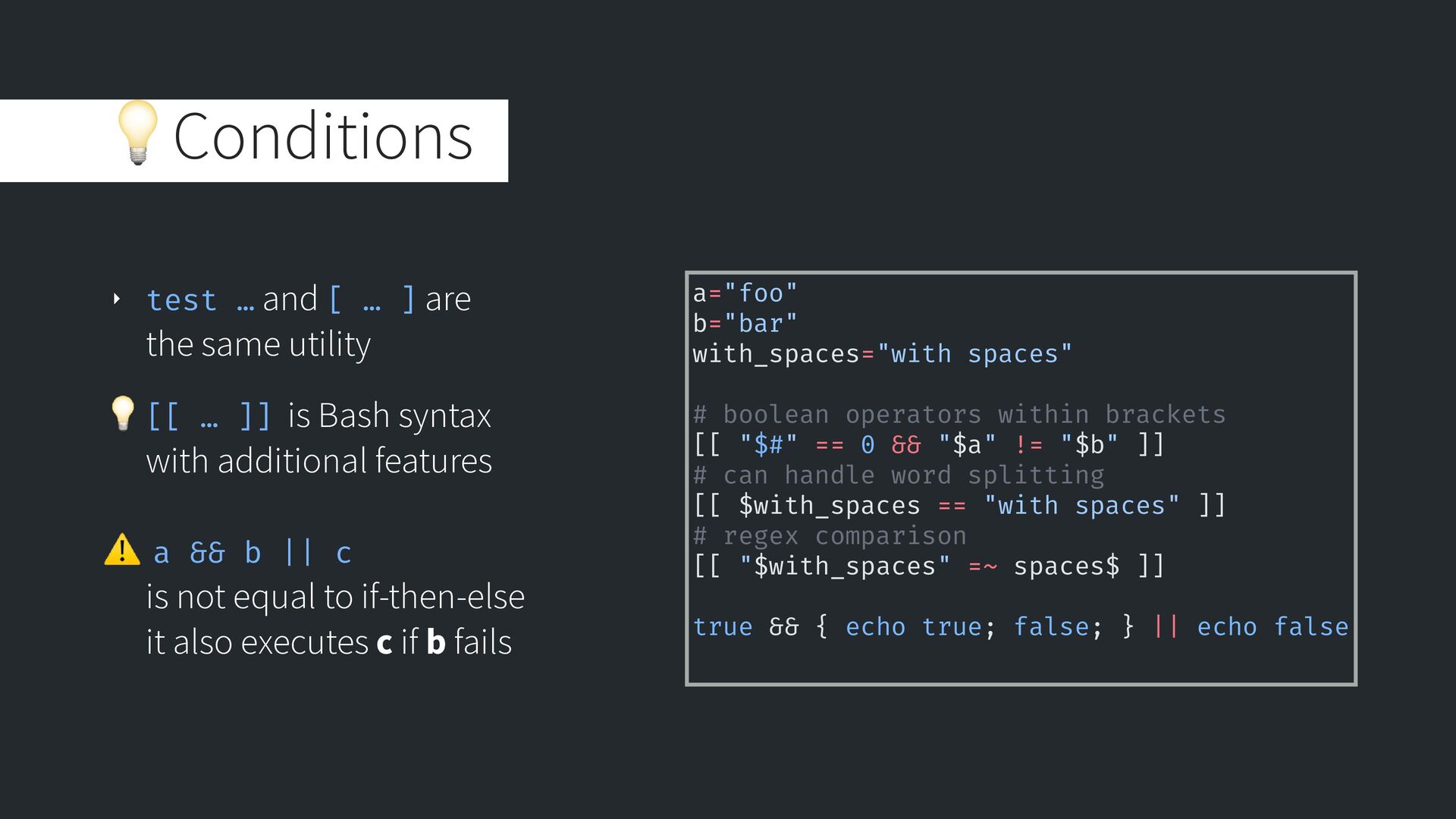Viewport: 1456px width, 819px height.
Task: Click the yellow warning triangle icon
Action: pyautogui.click(x=122, y=551)
